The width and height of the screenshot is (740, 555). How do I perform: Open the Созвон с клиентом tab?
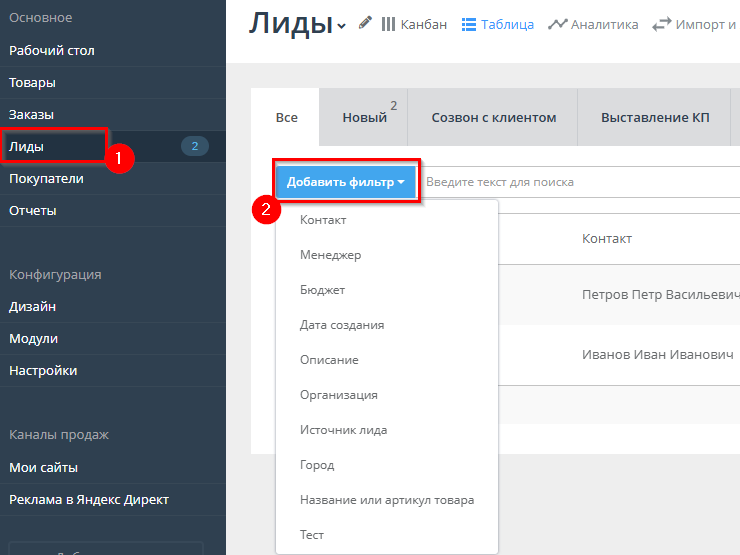tap(493, 118)
